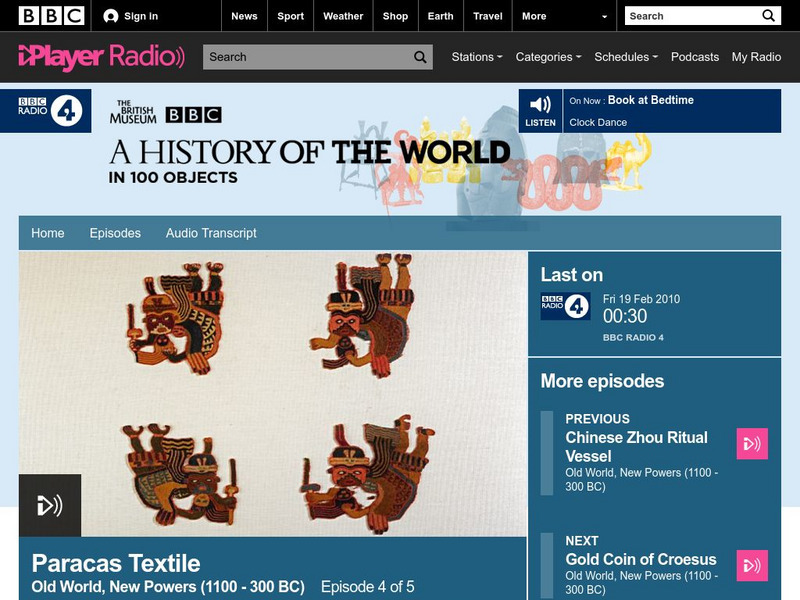
Task: Click the Episode 4 of 5 text
Action: point(367,587)
